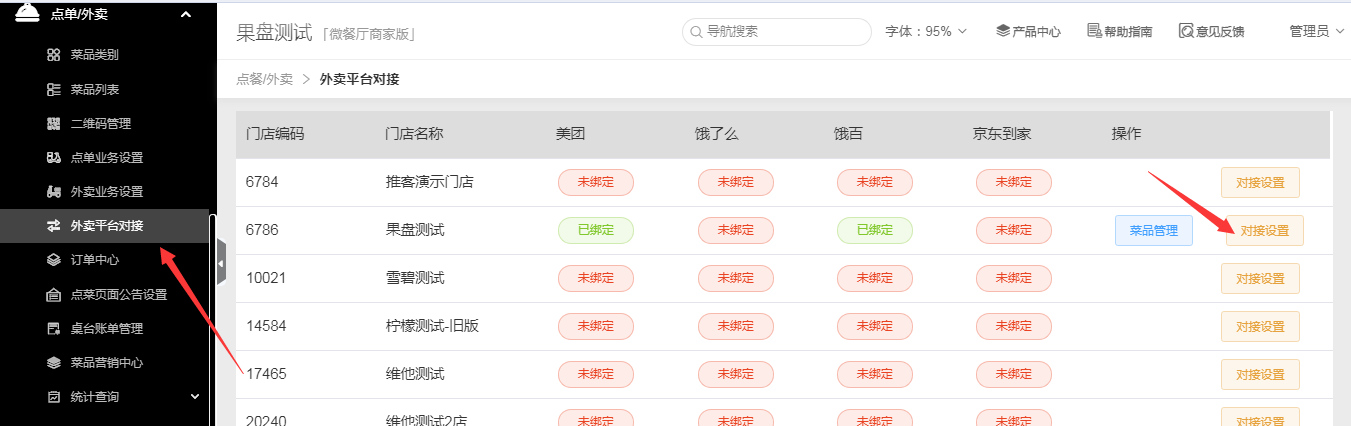
Task: Click the 桌台账单管理 icon
Action: [54, 328]
